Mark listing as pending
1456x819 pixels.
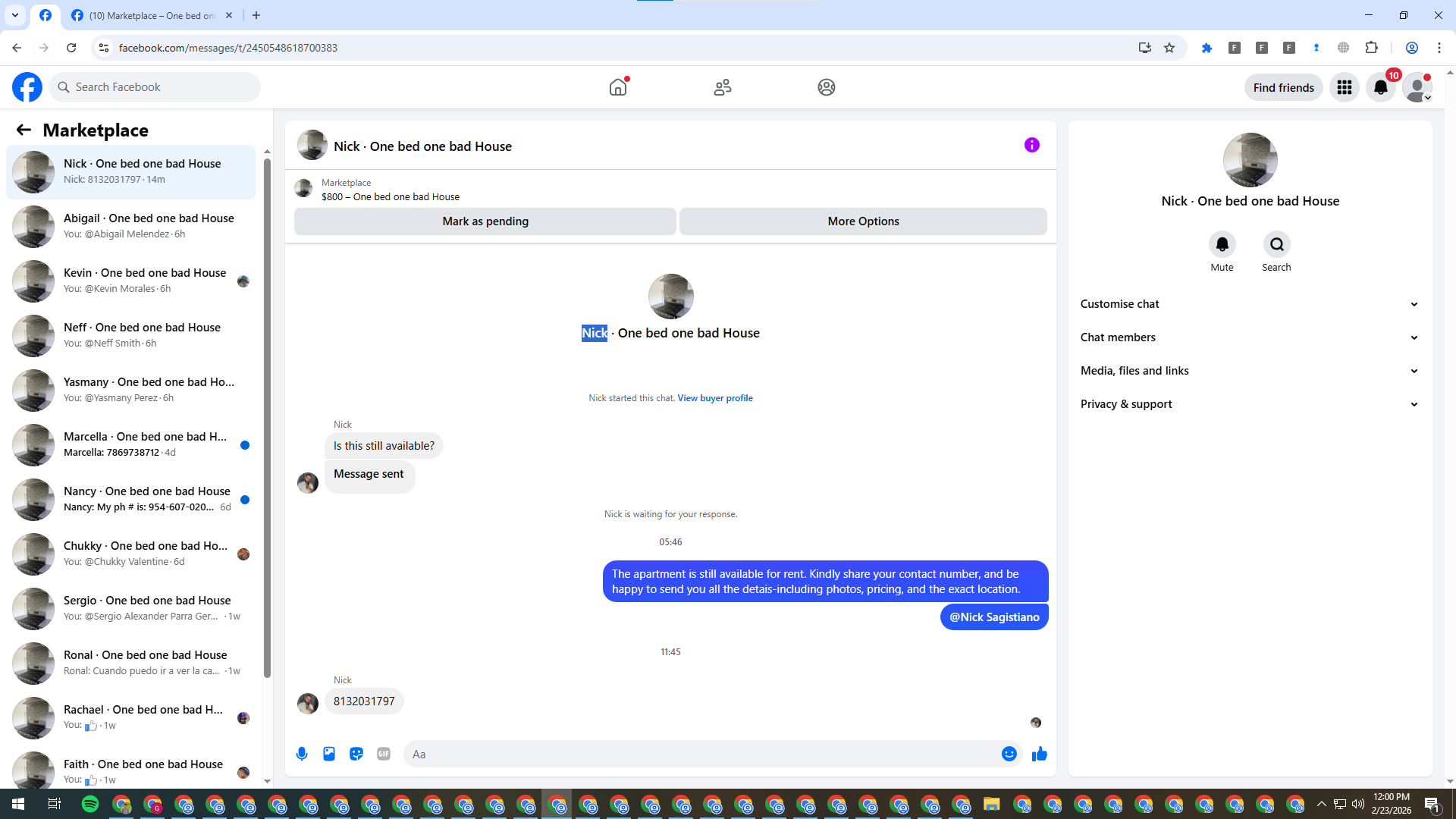485,221
